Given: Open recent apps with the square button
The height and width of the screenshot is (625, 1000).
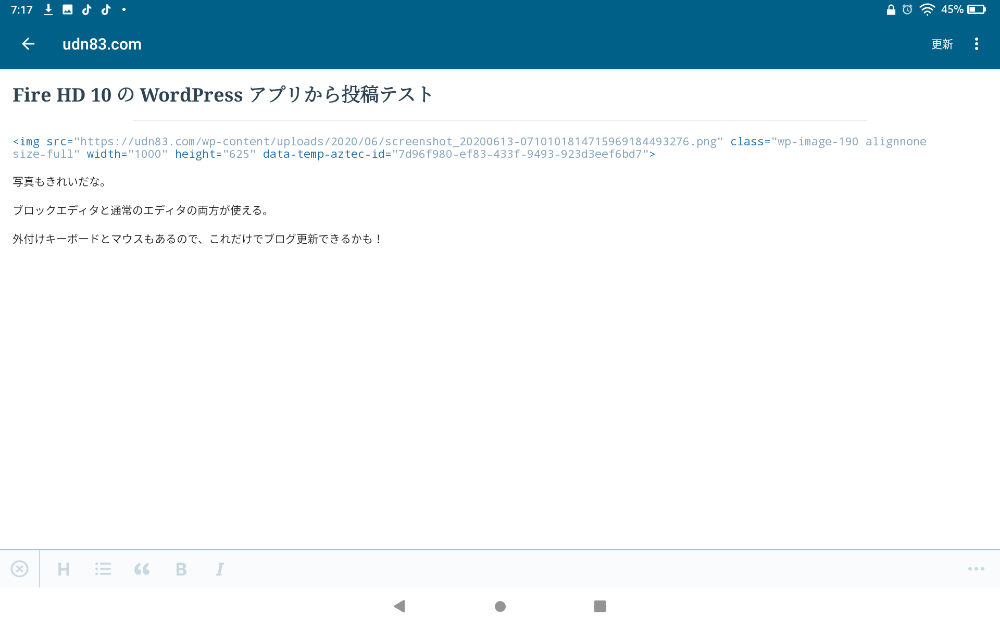Looking at the screenshot, I should click(x=600, y=606).
